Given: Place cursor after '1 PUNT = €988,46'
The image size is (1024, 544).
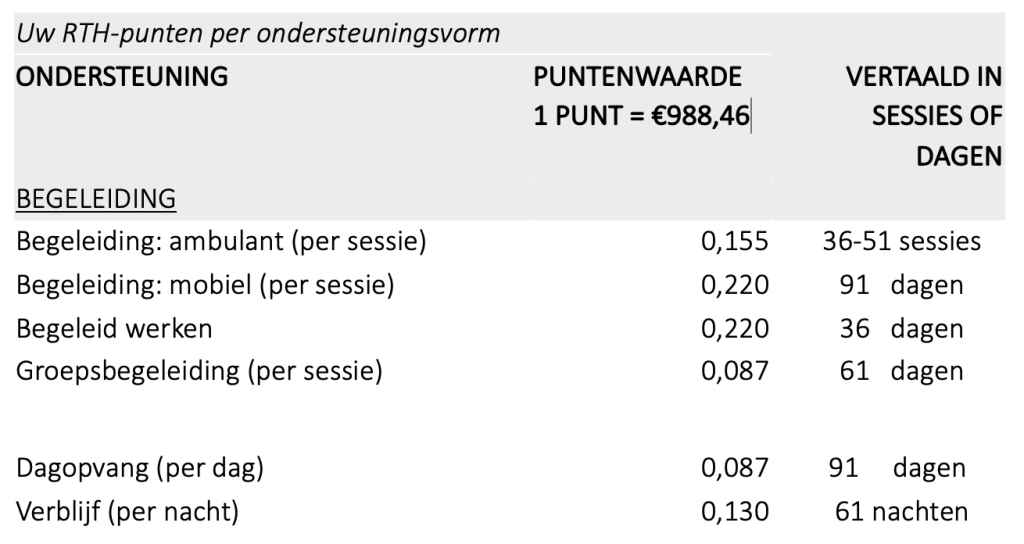Looking at the screenshot, I should tap(750, 116).
